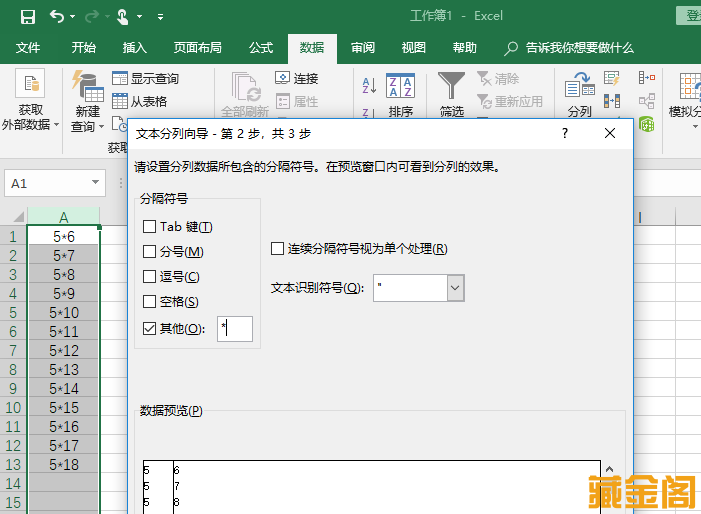This screenshot has width=701, height=514.
Task: Select column A header
Action: tap(63, 217)
